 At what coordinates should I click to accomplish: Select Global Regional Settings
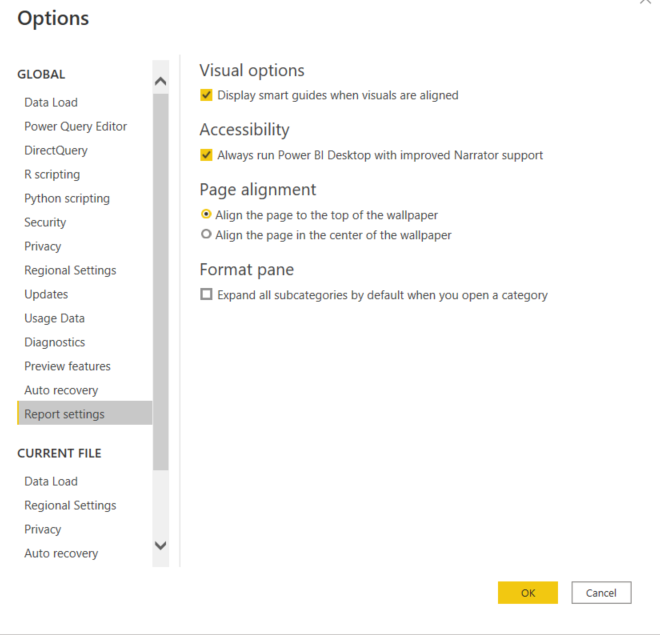coord(70,270)
